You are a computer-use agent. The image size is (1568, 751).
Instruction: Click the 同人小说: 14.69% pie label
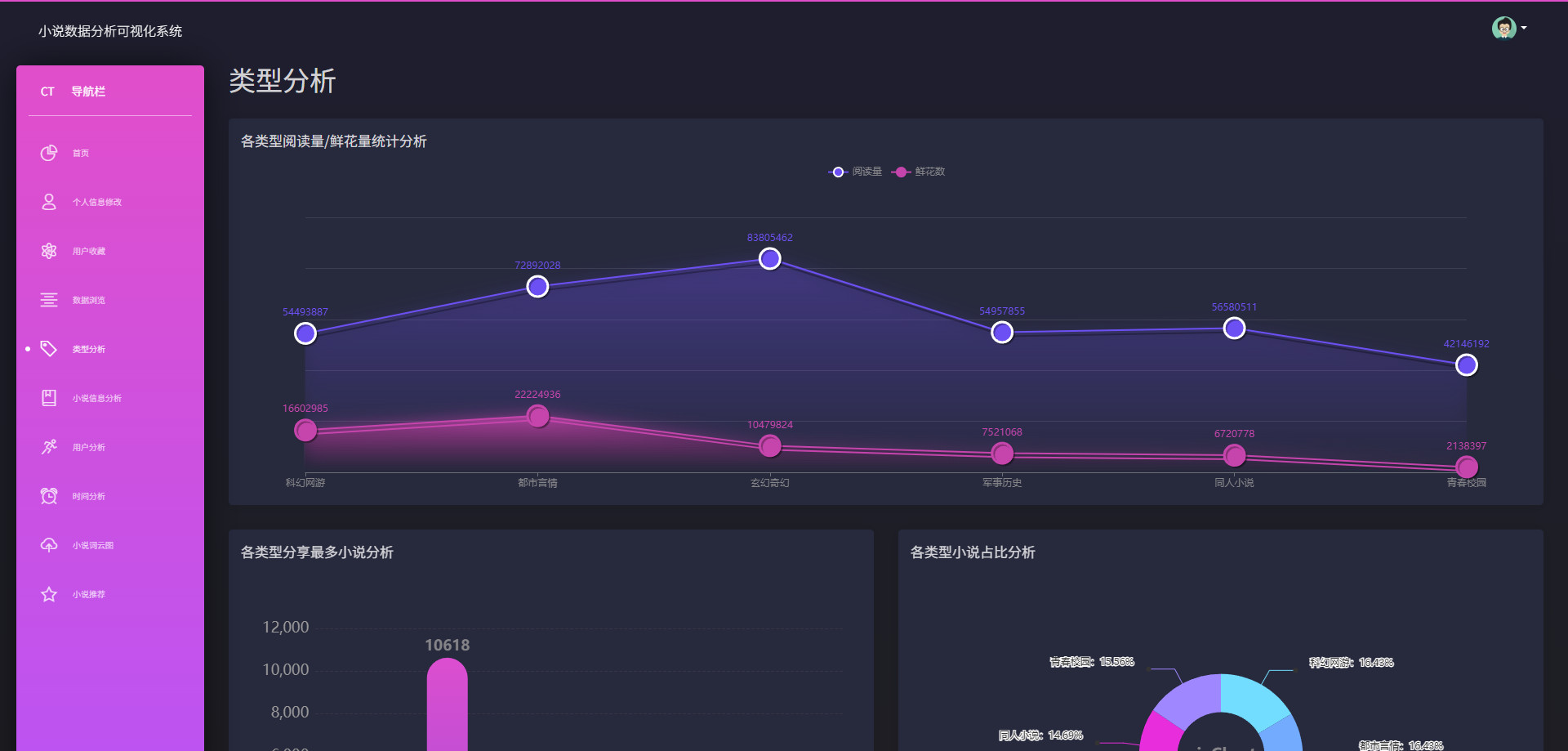1040,735
